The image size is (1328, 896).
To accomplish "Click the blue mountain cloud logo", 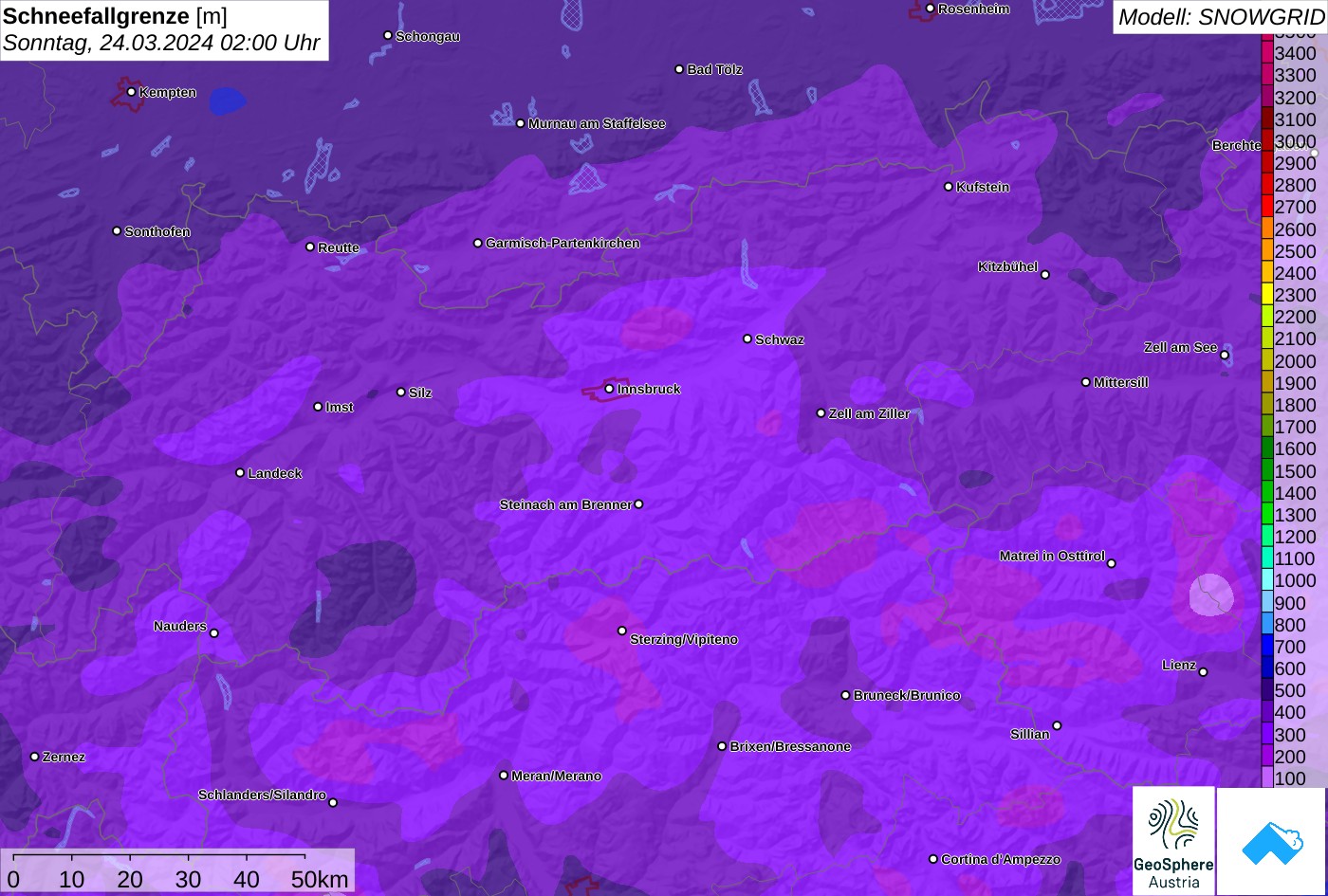I will 1272,842.
